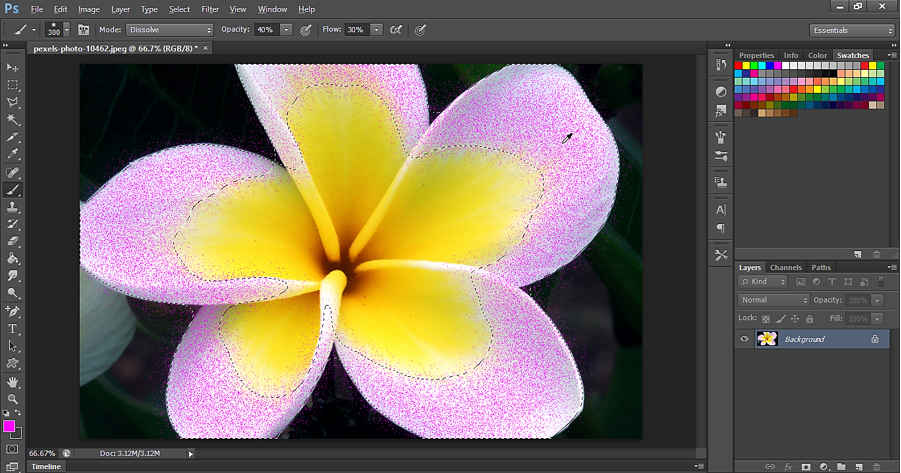Screen dimensions: 901x473
Task: Open Flow slider arrow
Action: point(376,30)
